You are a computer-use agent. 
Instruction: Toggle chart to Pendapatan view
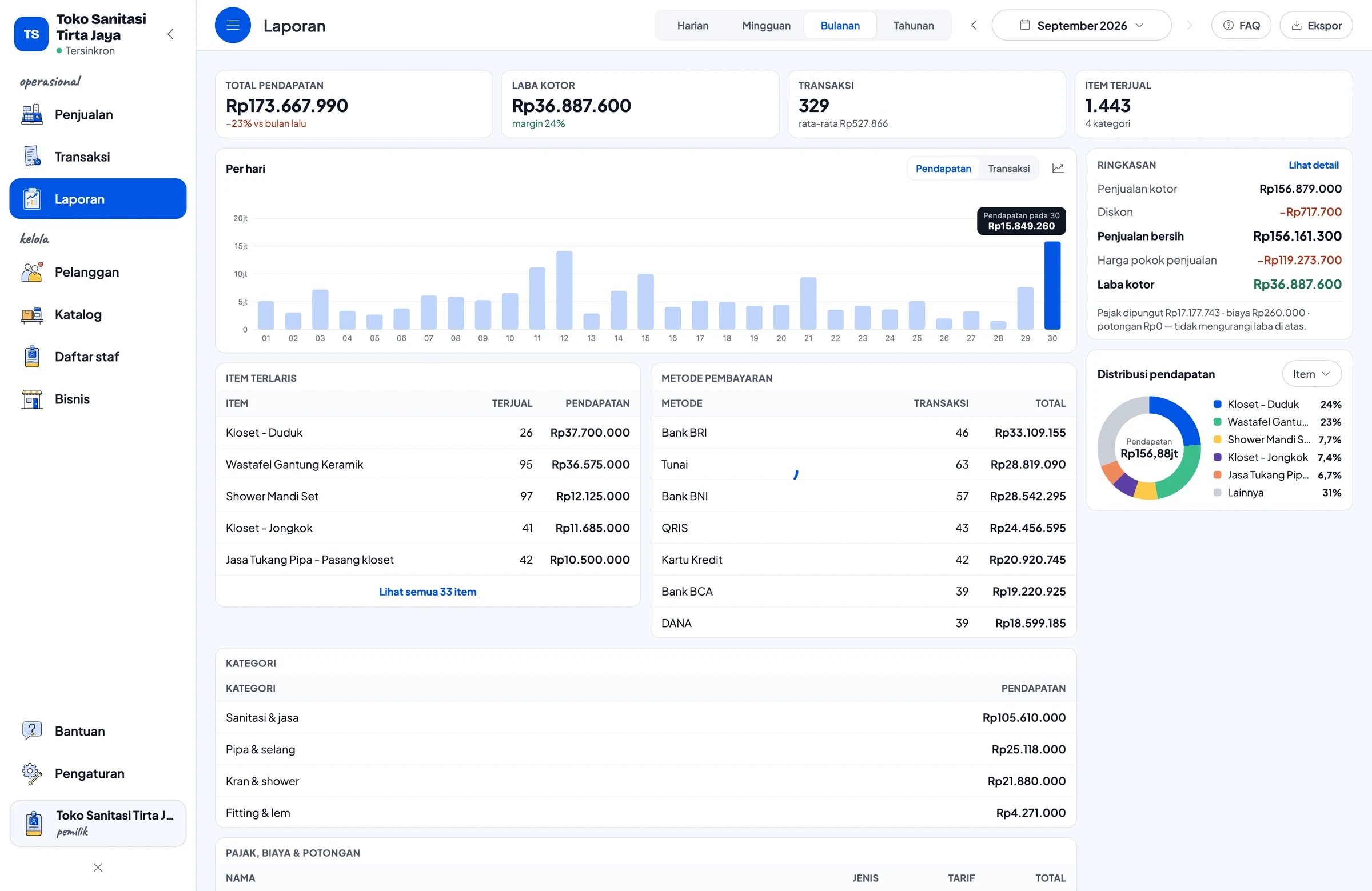point(943,168)
